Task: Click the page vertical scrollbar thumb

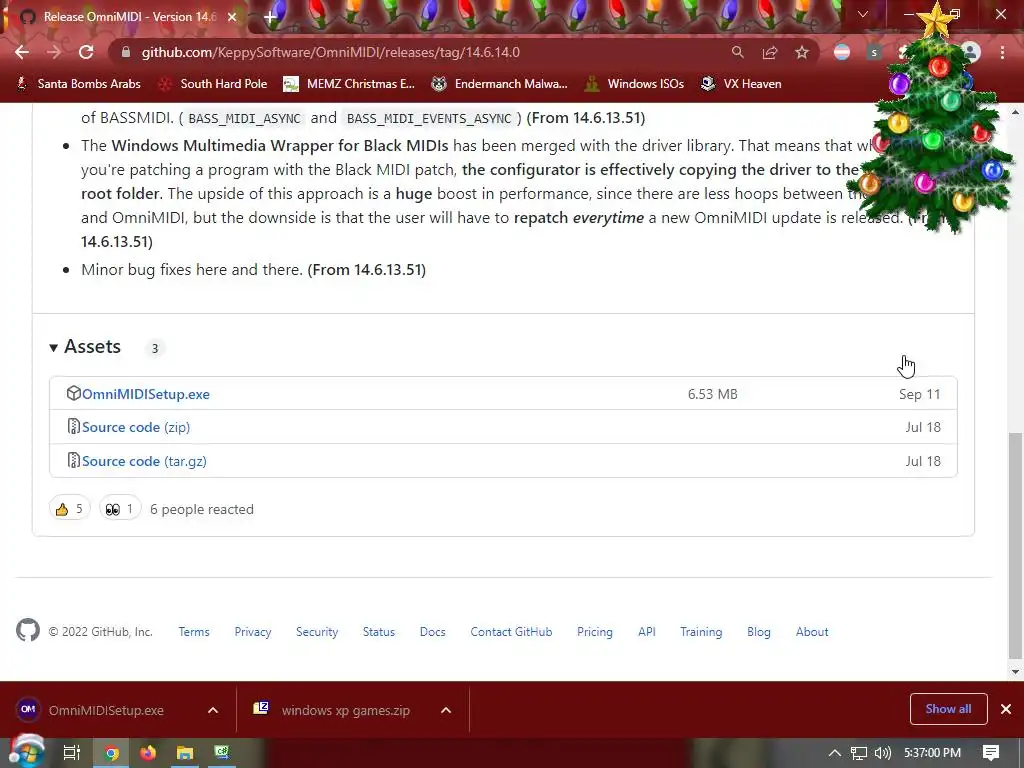Action: click(1014, 545)
